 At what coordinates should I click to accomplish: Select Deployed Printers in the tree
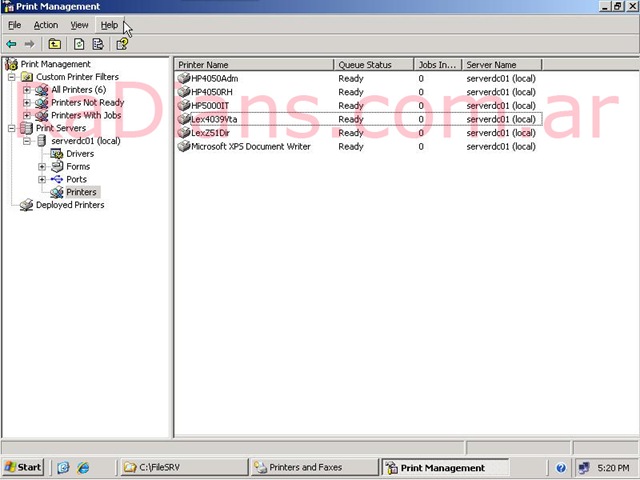[70, 205]
